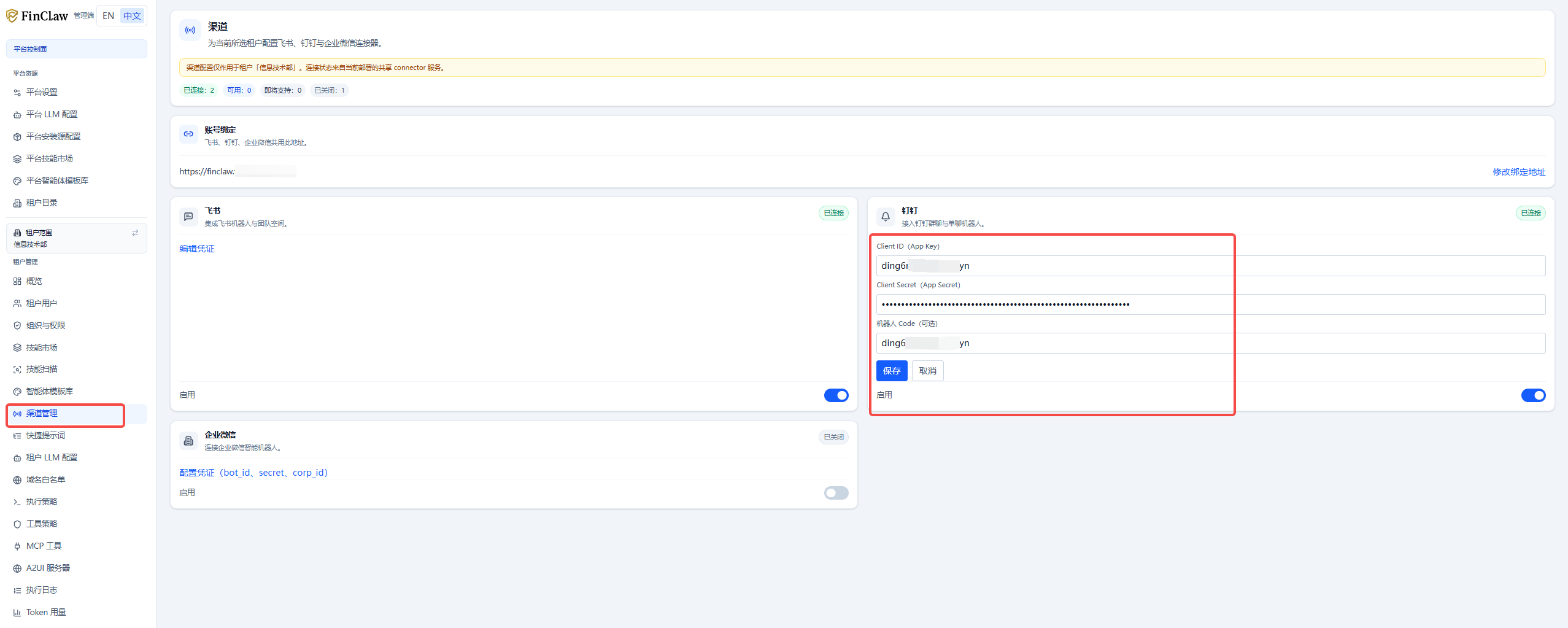Image resolution: width=1568 pixels, height=628 pixels.
Task: Click the swap icon in 租户范围 box
Action: (x=135, y=233)
